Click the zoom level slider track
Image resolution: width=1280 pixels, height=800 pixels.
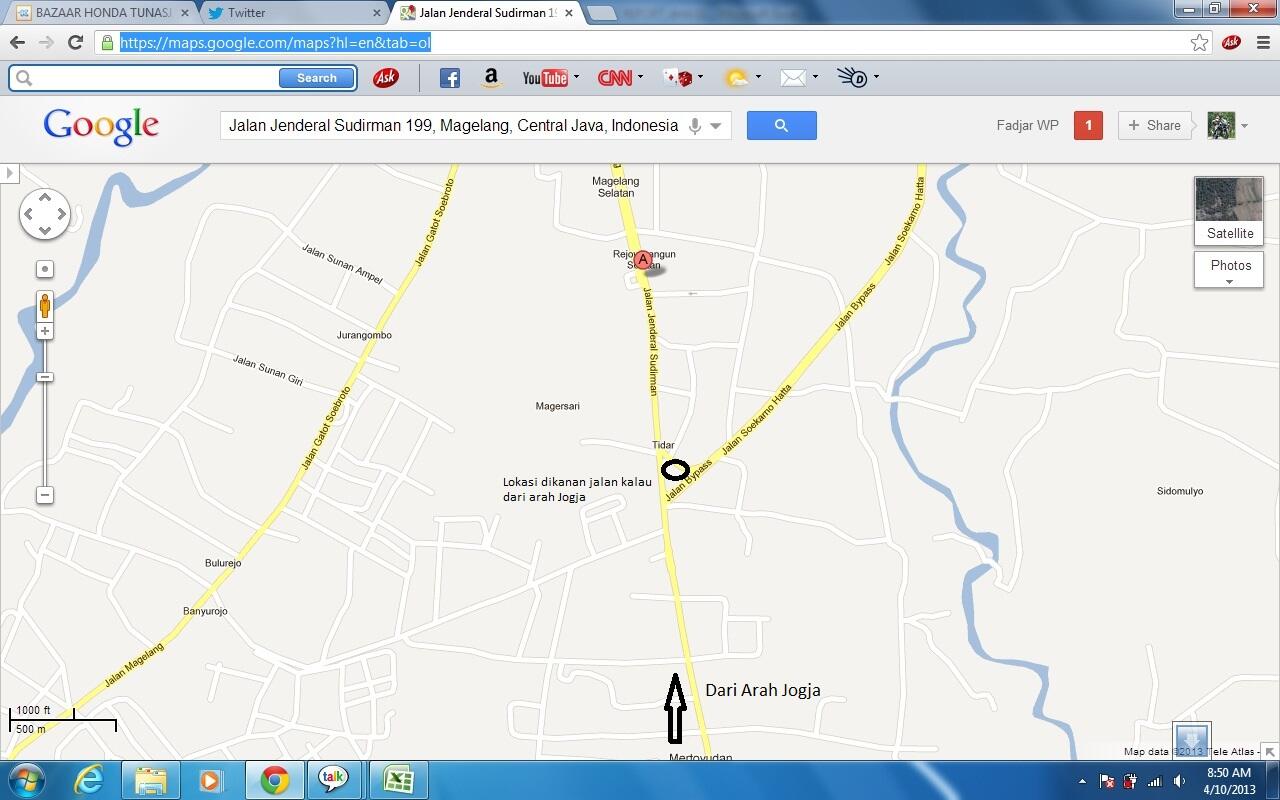(45, 413)
